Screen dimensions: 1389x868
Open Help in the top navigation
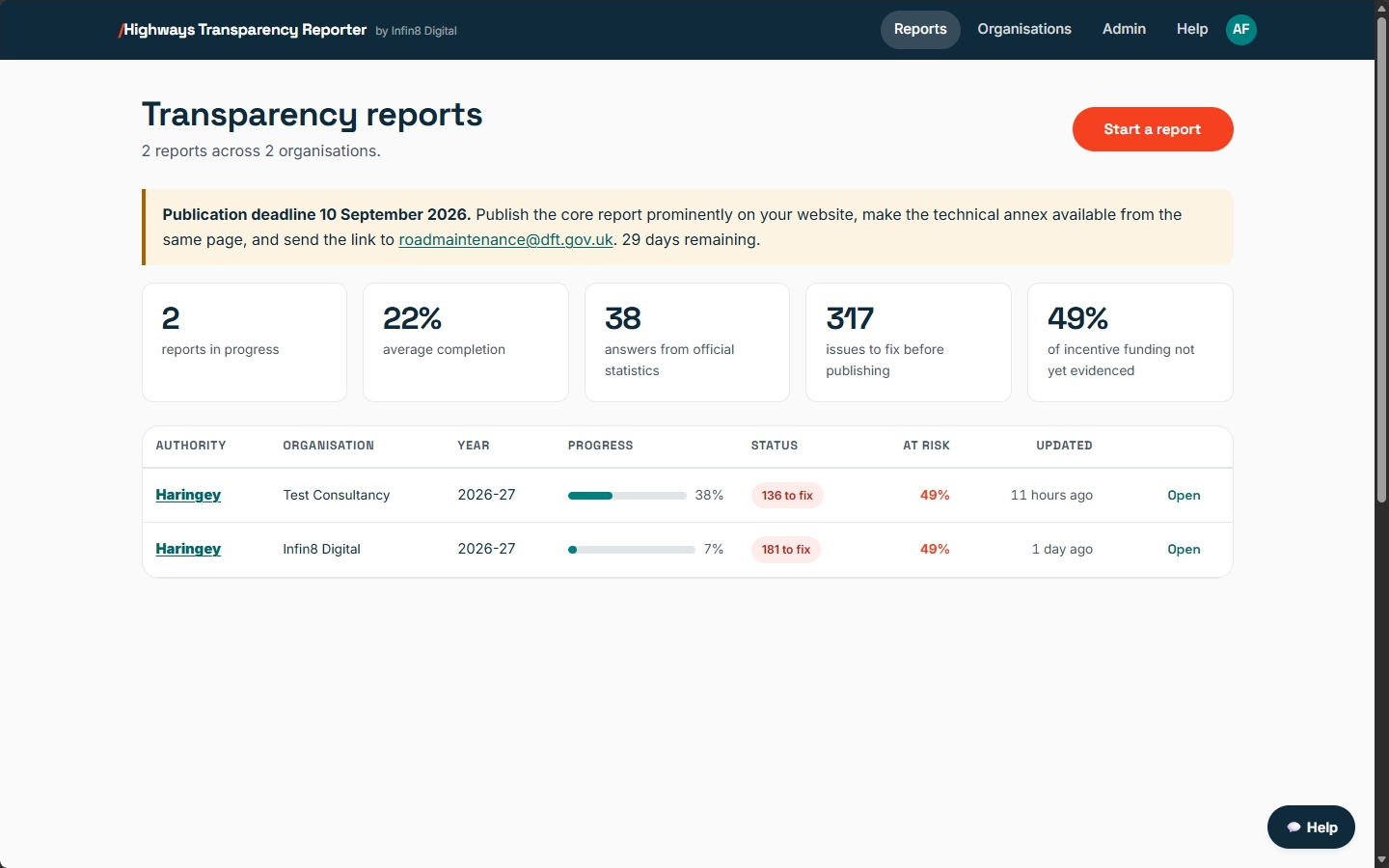(x=1192, y=29)
